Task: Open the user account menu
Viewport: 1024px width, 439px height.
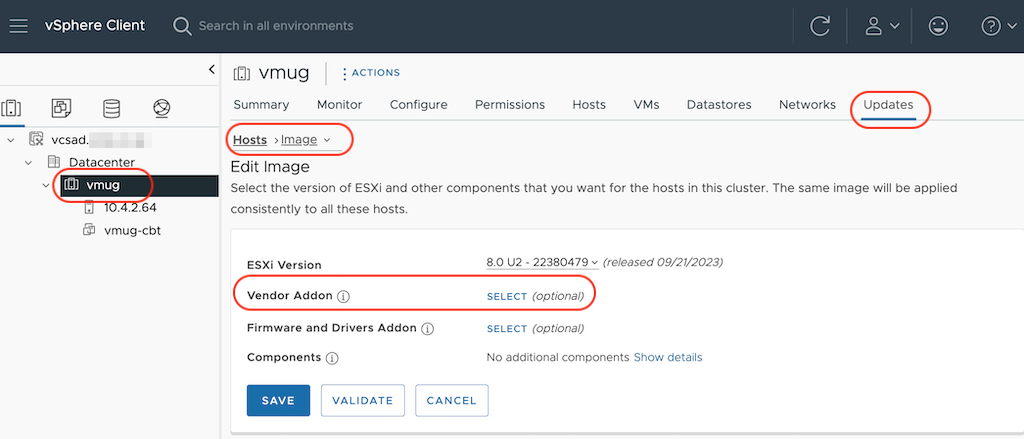Action: click(882, 26)
